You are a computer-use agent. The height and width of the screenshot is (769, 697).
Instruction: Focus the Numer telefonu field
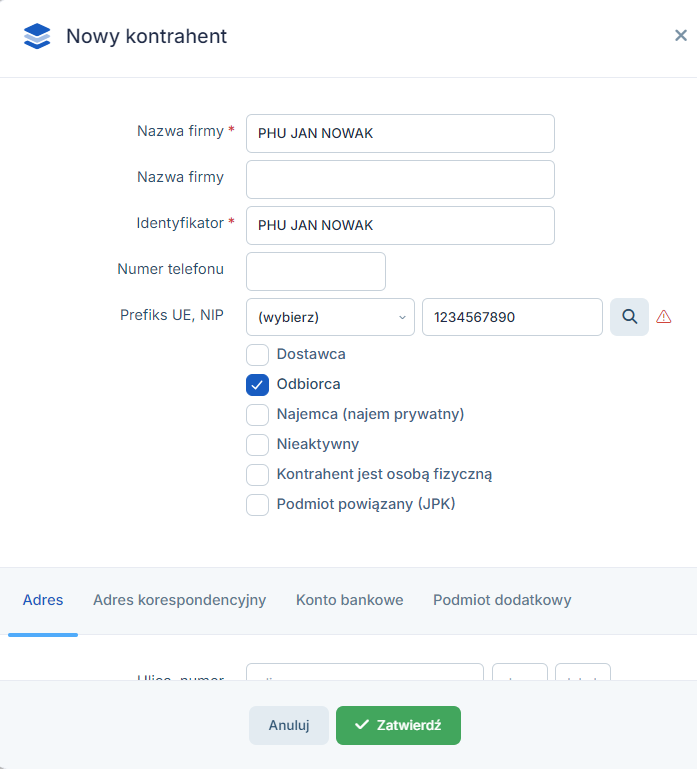316,271
